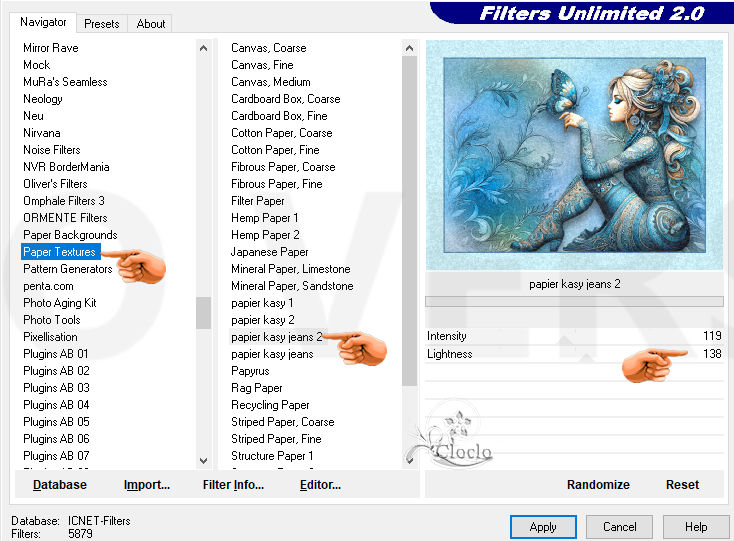Select the Pattern Generators category
This screenshot has height=541, width=734.
(68, 269)
